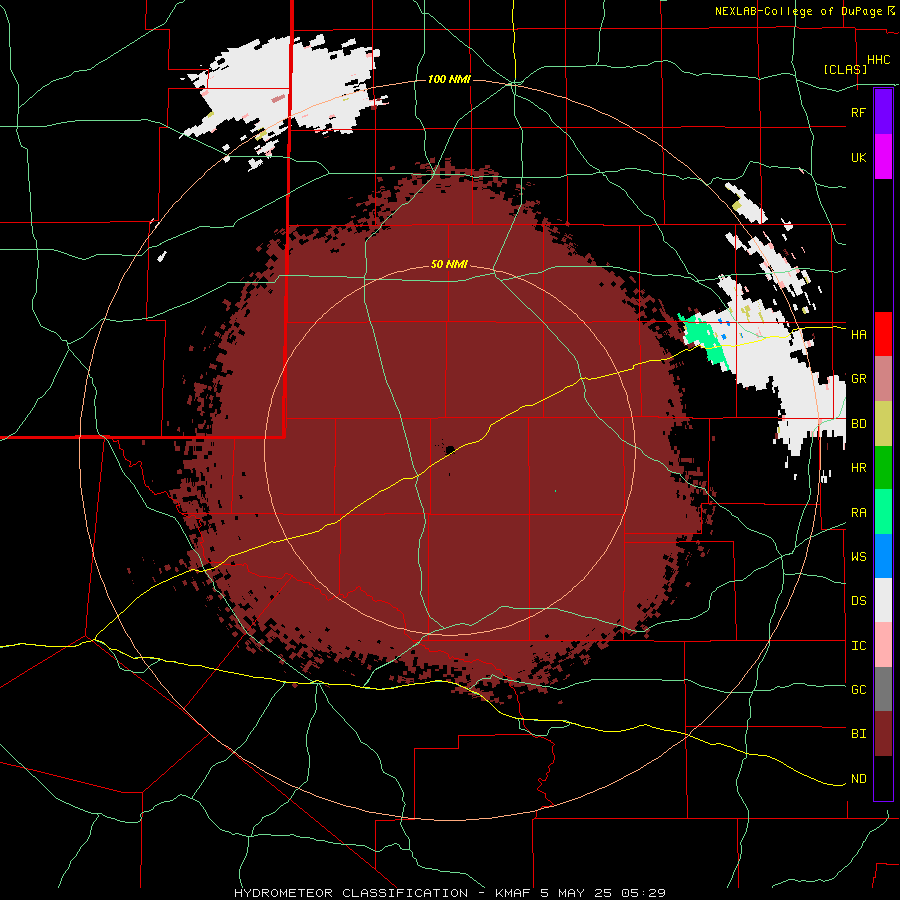Viewport: 900px width, 900px height.
Task: Click the 'IC' legend label
Action: pos(858,645)
